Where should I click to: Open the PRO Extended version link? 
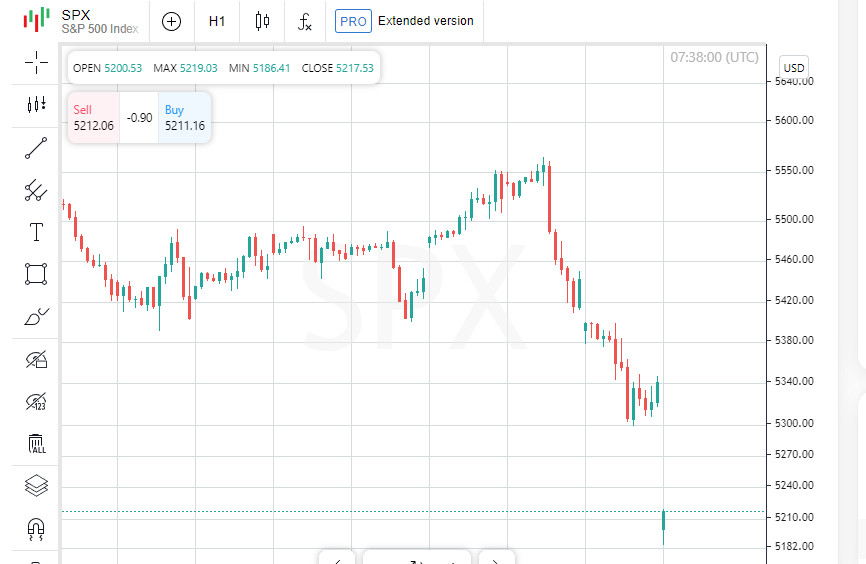405,21
